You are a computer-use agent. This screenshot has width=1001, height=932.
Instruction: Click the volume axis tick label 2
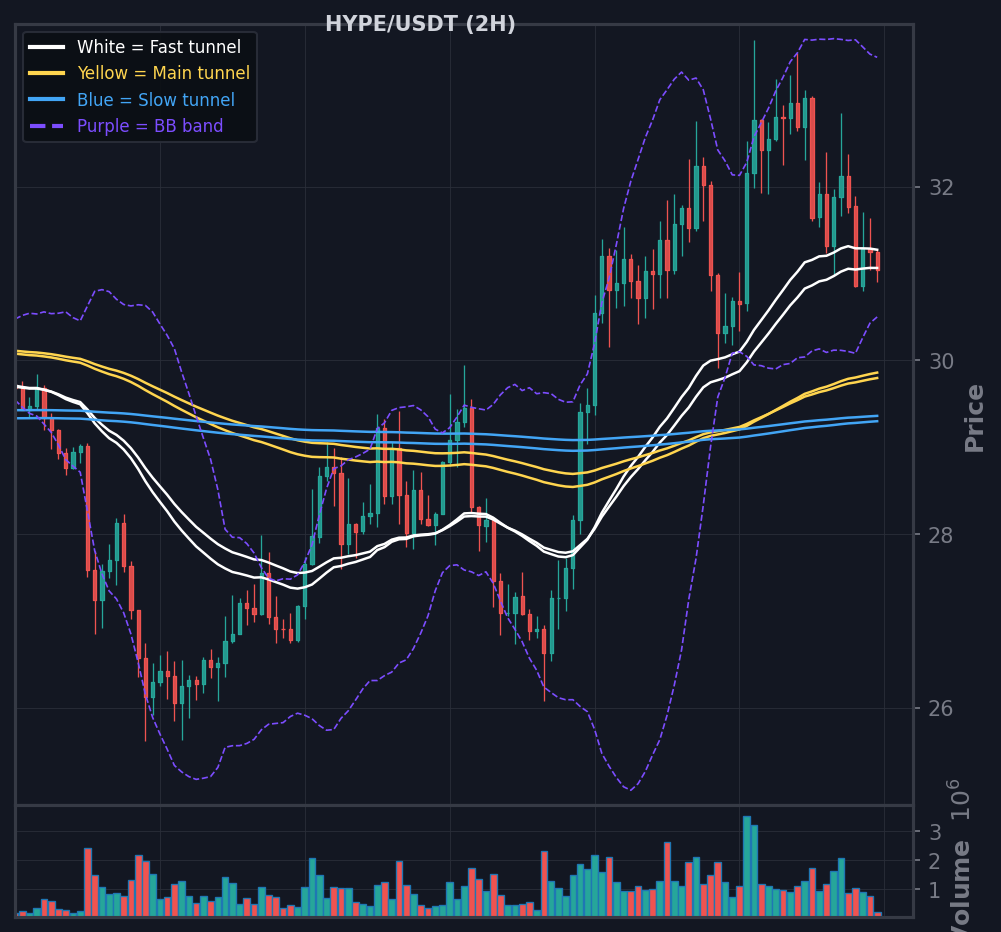[x=935, y=861]
